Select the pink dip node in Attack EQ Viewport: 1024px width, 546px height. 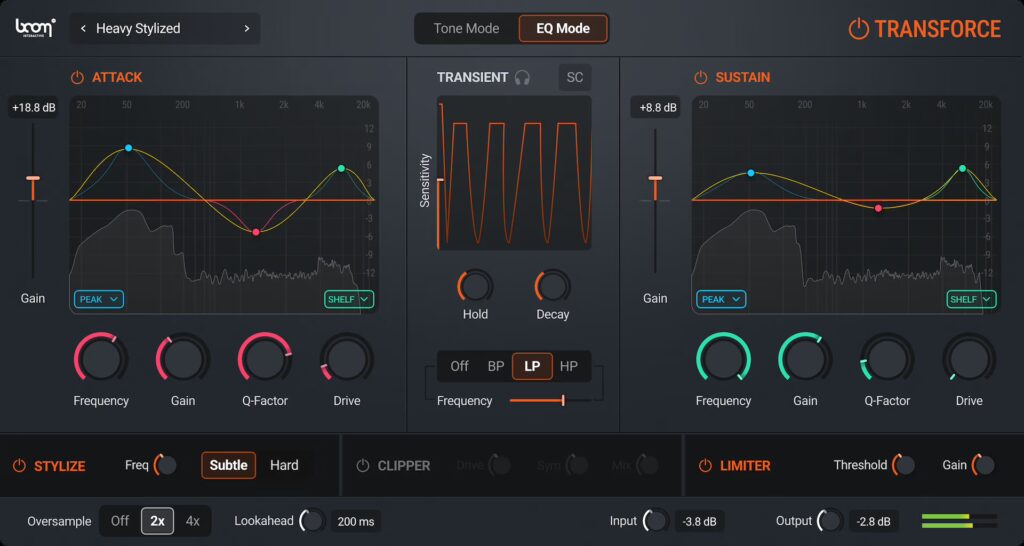256,232
